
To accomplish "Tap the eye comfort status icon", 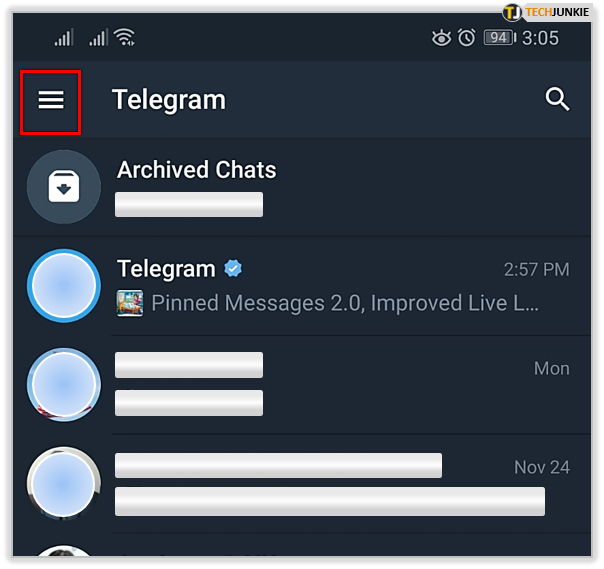I will click(x=441, y=38).
